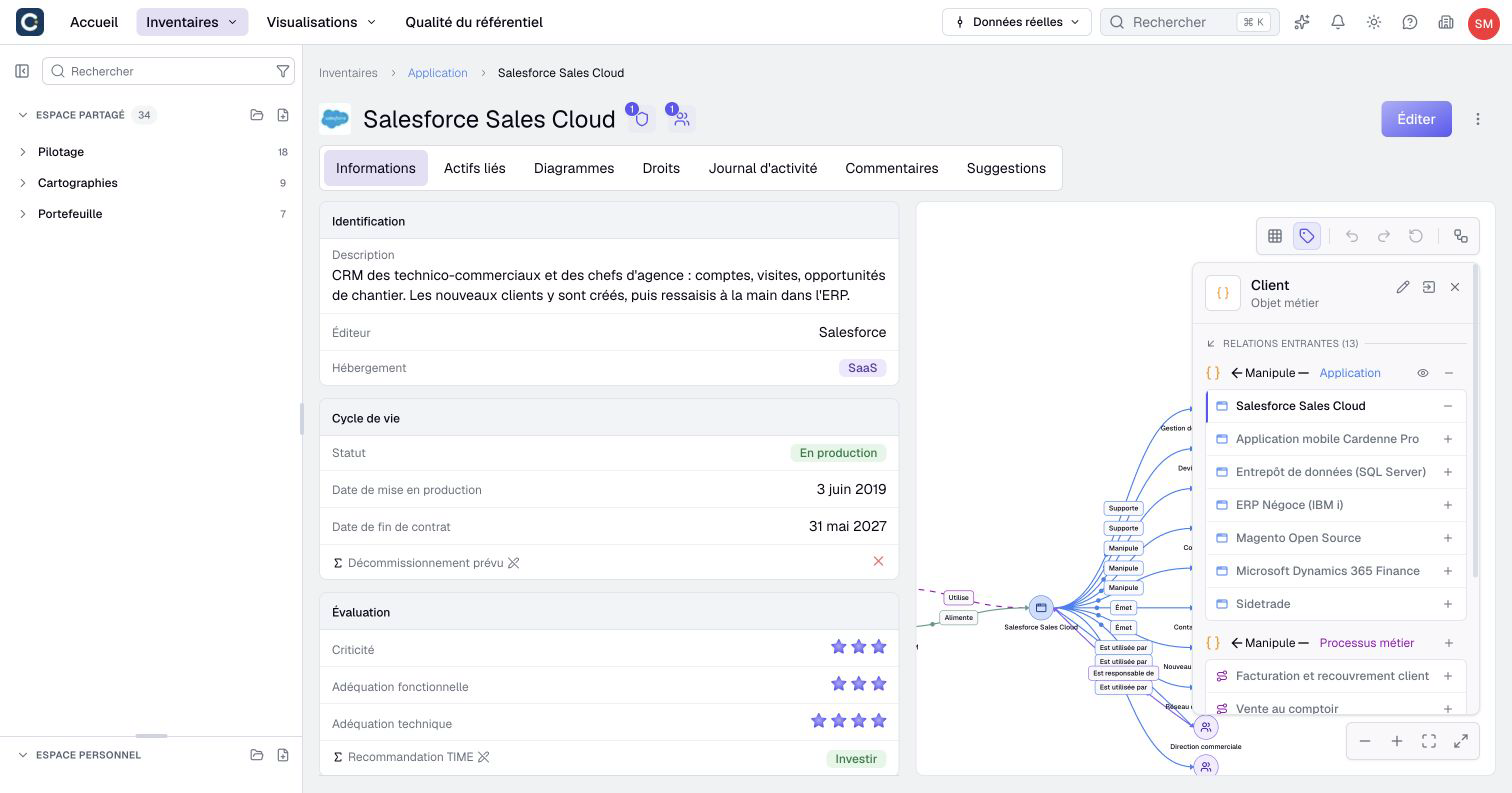The image size is (1512, 793).
Task: Collapse the left sidebar panel
Action: click(22, 71)
